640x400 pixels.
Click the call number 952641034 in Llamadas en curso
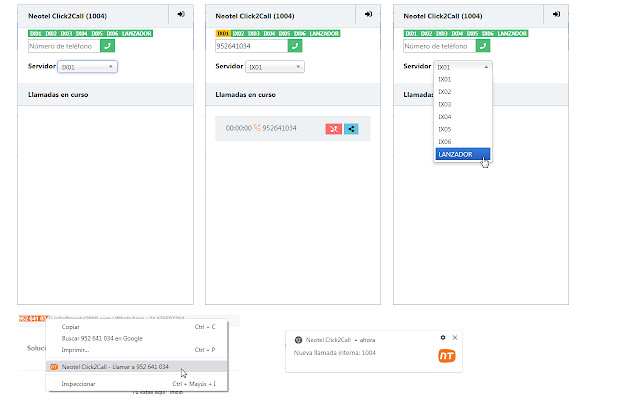[280, 128]
